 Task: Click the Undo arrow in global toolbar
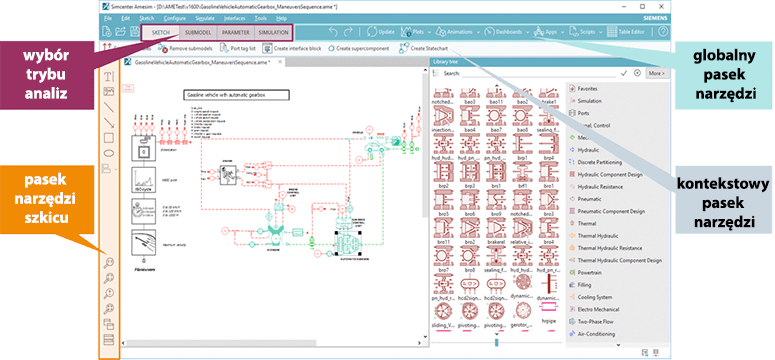tap(333, 32)
